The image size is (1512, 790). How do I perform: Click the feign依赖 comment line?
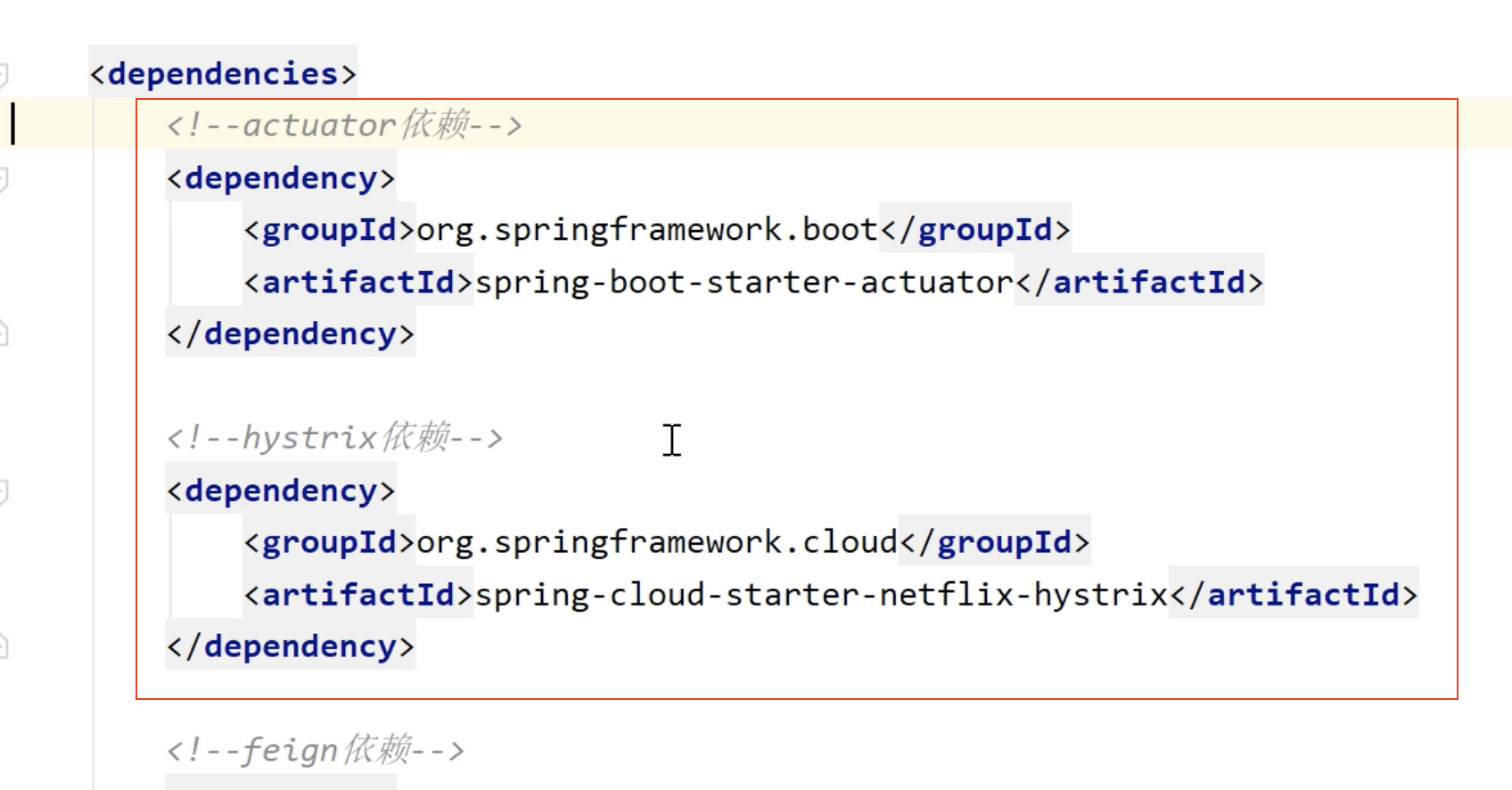(x=316, y=750)
